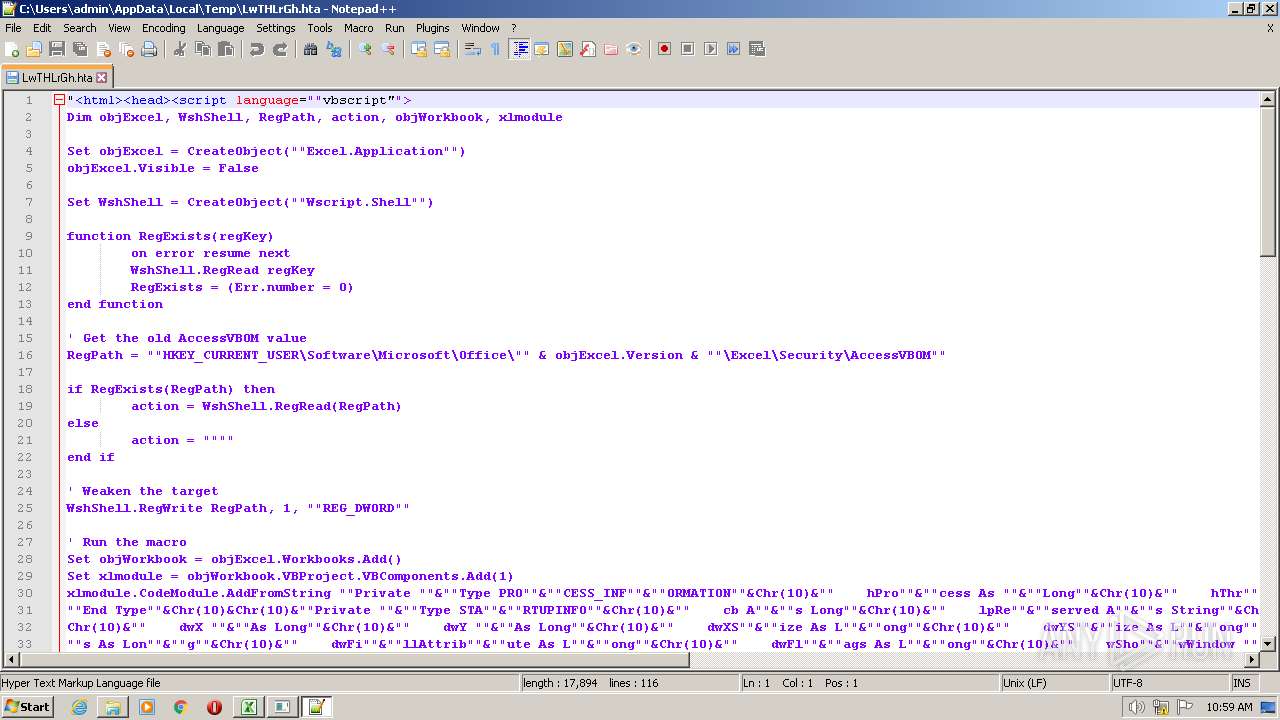
Task: Toggle show all characters pilcrow icon
Action: click(496, 49)
